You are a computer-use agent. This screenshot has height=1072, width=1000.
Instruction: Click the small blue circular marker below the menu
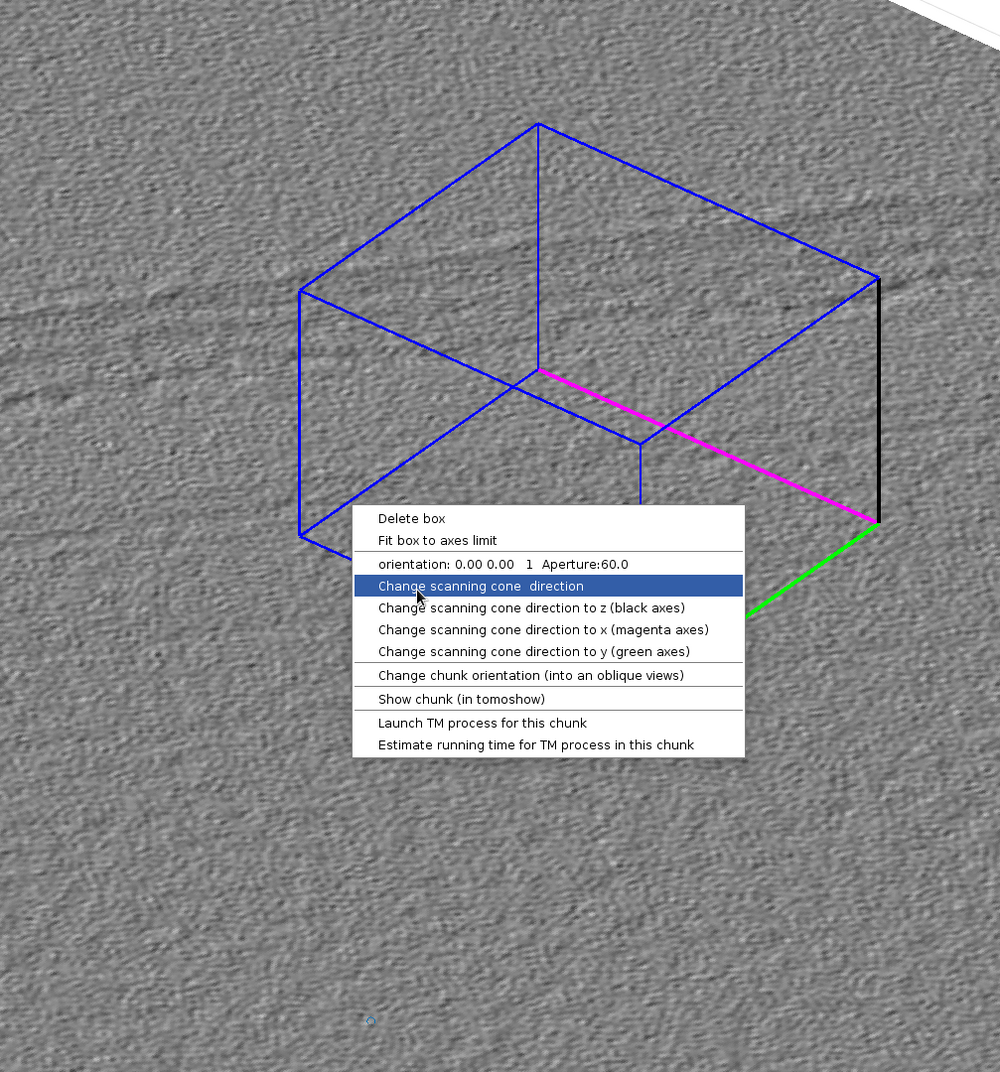(370, 1020)
